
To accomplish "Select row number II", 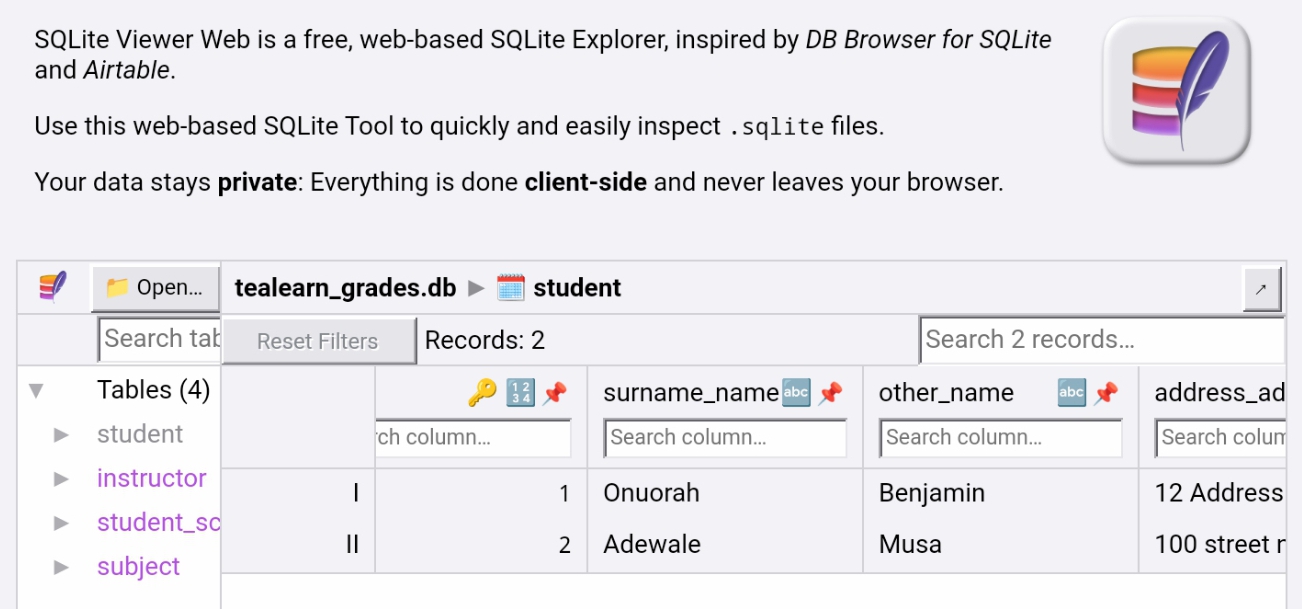I will (351, 545).
